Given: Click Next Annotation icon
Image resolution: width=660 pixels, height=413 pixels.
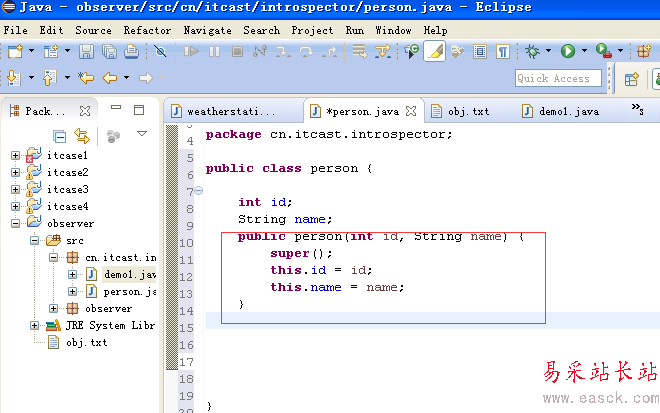Looking at the screenshot, I should tap(14, 78).
